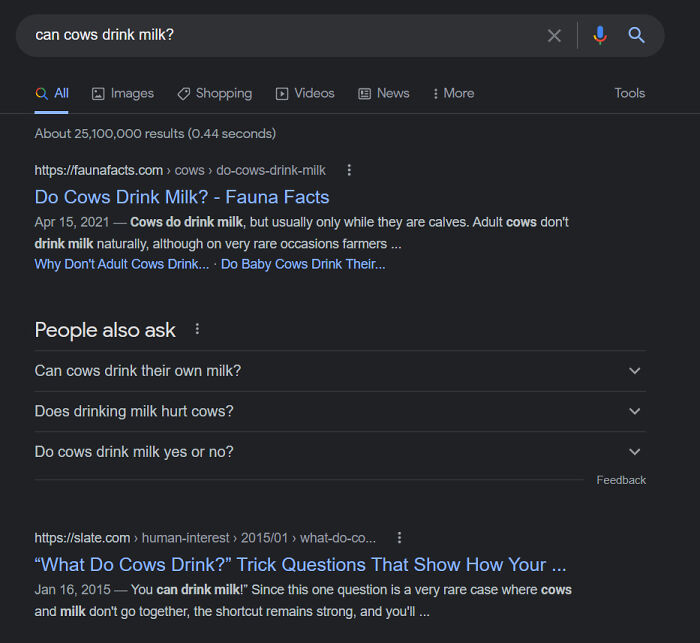Clear the search box with the X icon
The width and height of the screenshot is (700, 643).
point(554,36)
